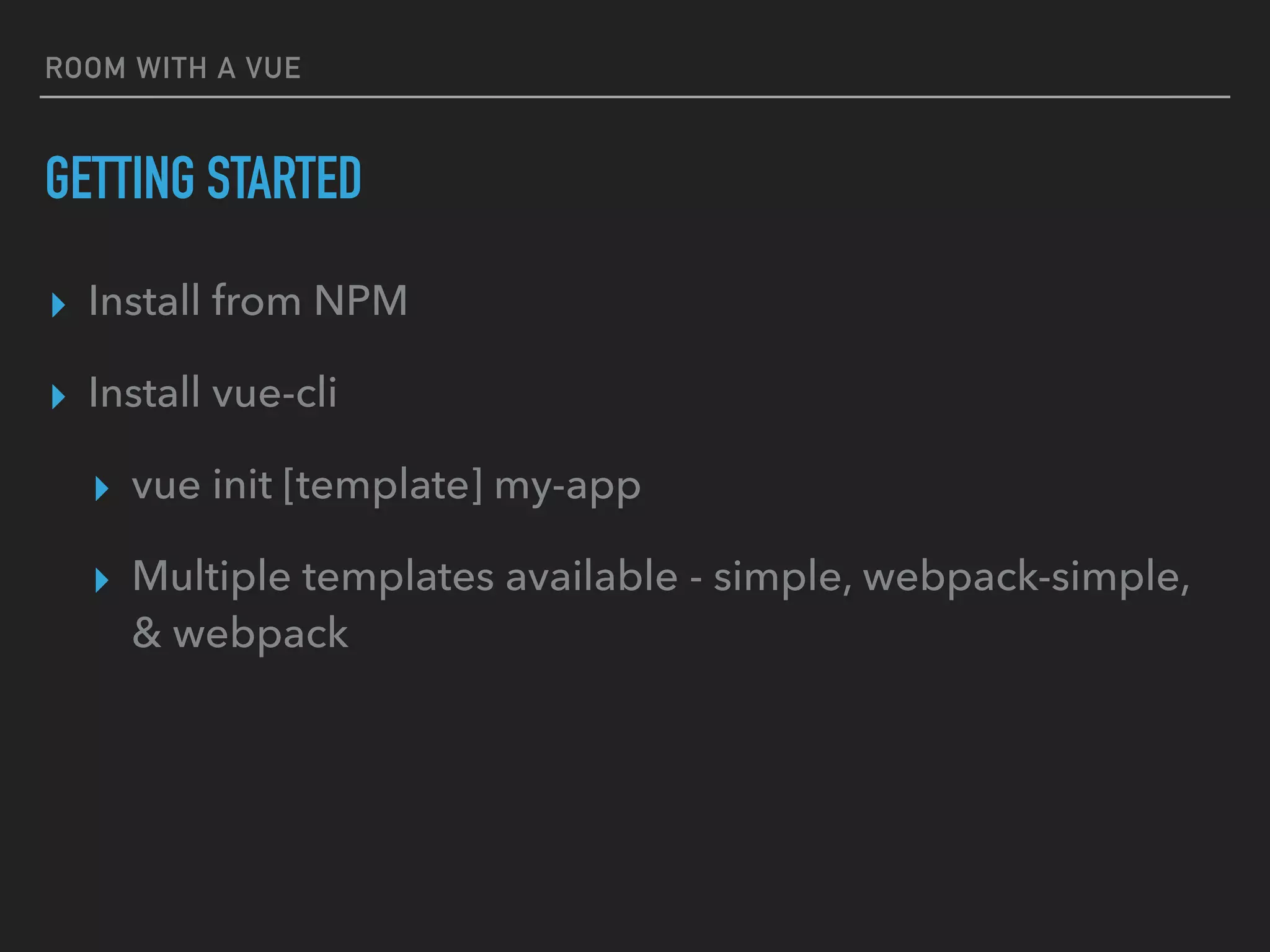Click the word vue-cli
The image size is (1270, 952).
coord(274,393)
